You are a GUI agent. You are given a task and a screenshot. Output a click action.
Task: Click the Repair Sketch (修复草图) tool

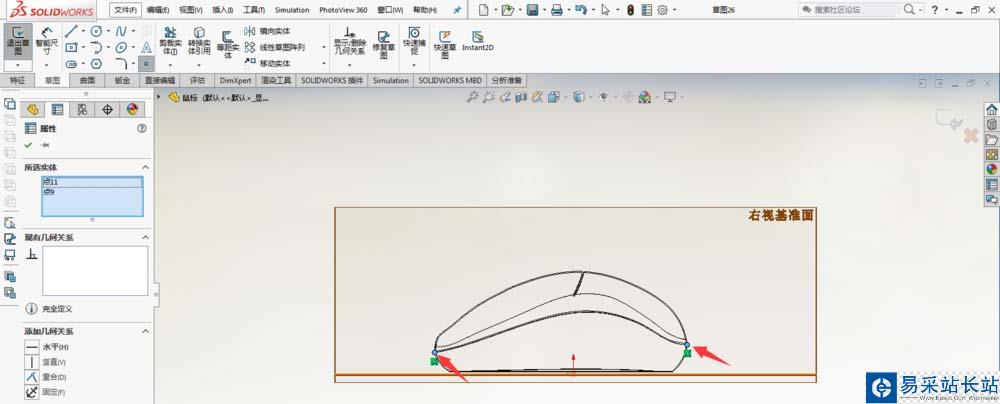(383, 45)
